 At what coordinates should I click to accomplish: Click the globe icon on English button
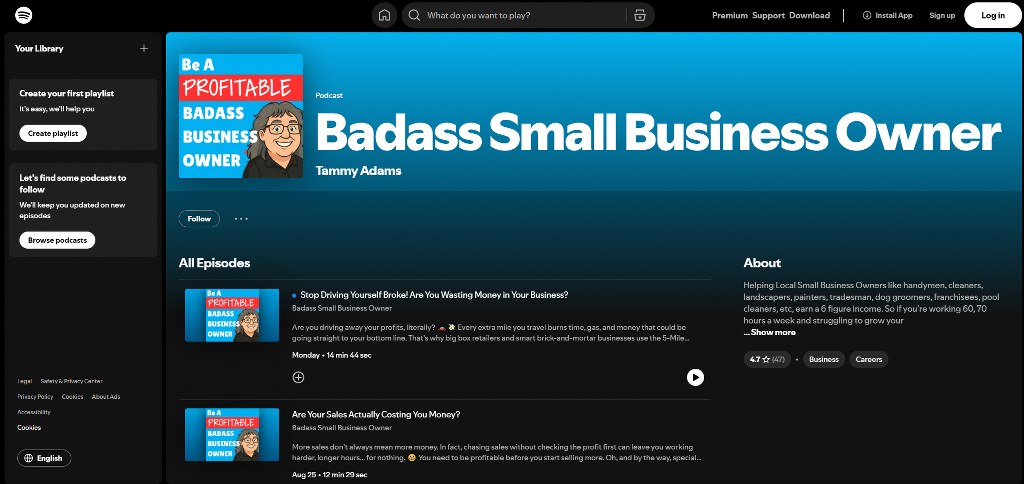point(29,458)
